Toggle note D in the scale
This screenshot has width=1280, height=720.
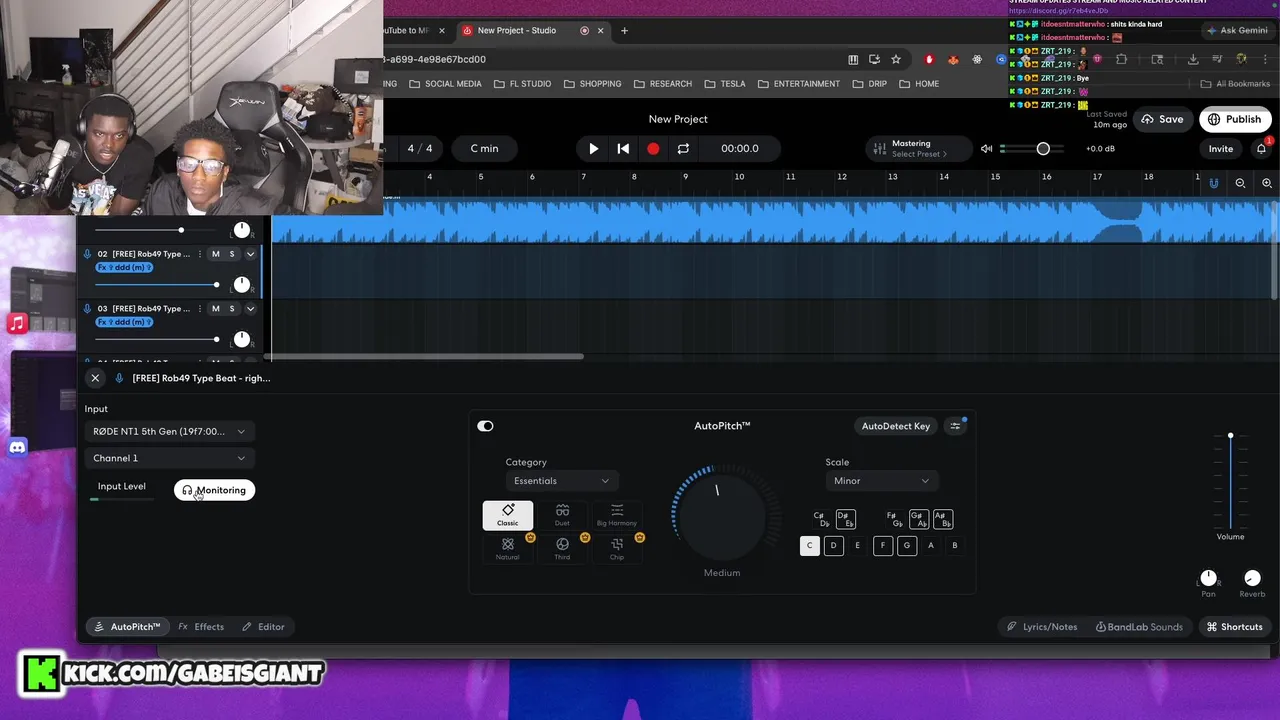click(x=834, y=545)
